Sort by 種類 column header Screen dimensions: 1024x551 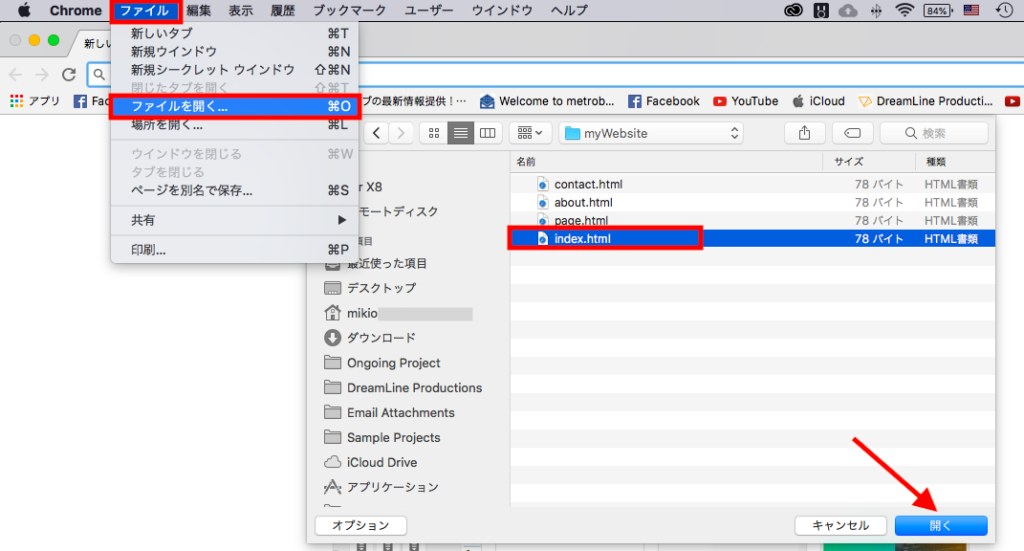click(x=955, y=162)
